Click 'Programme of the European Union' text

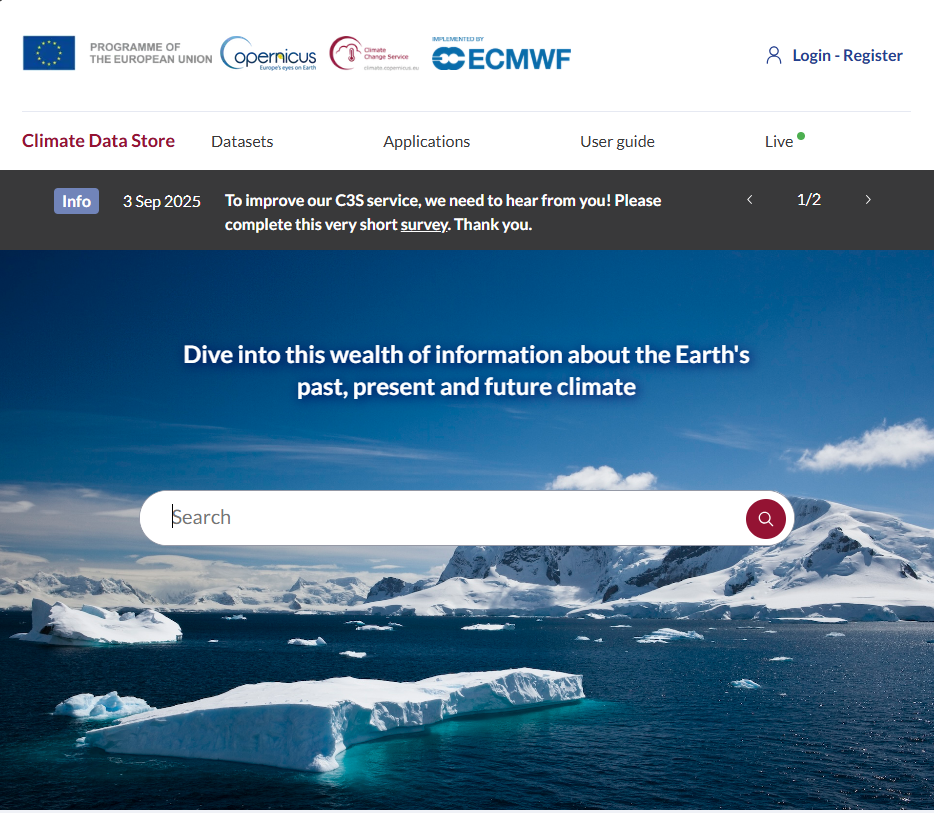click(x=151, y=53)
